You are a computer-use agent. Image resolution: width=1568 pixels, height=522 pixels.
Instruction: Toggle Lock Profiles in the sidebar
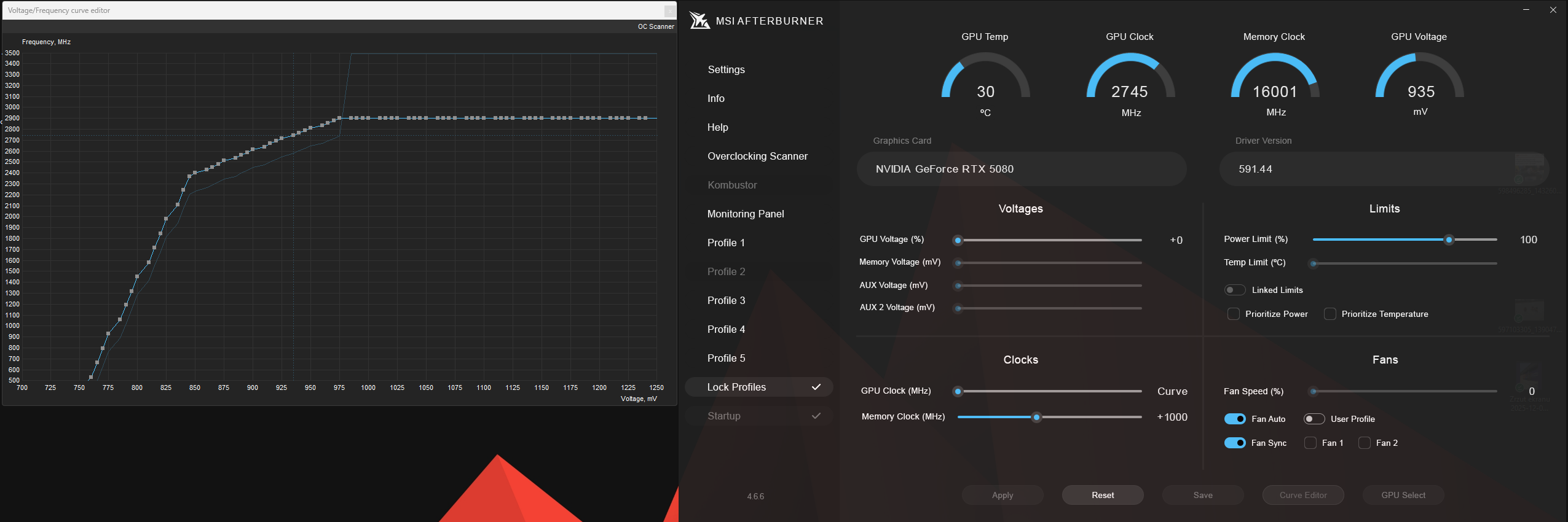pyautogui.click(x=759, y=387)
